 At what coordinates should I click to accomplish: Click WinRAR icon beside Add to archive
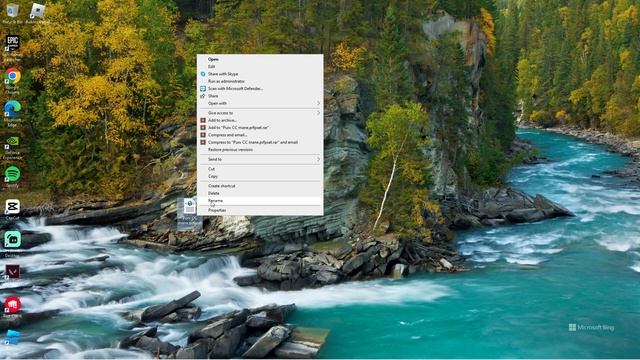[202, 120]
